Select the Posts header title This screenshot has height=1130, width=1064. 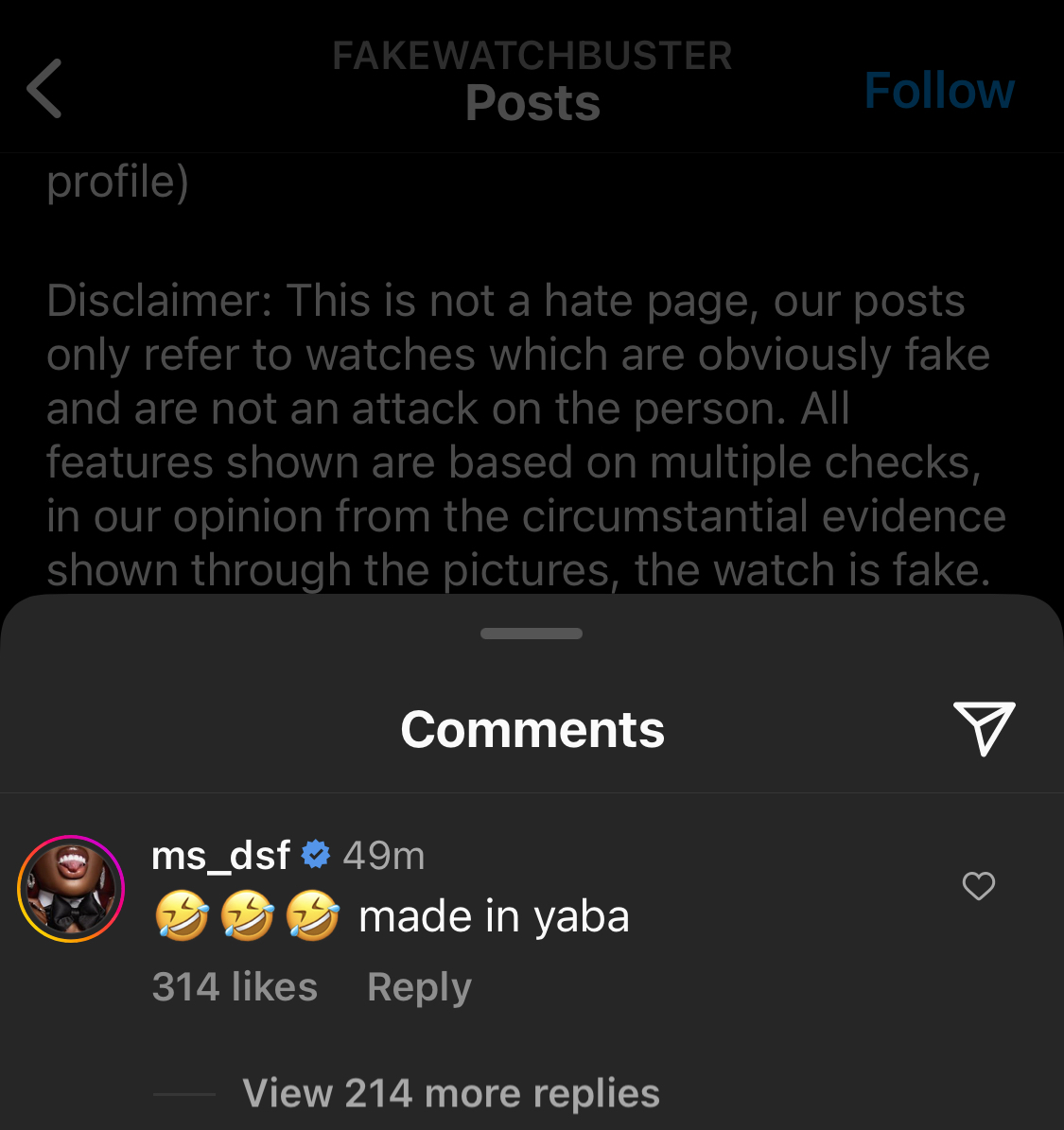532,102
